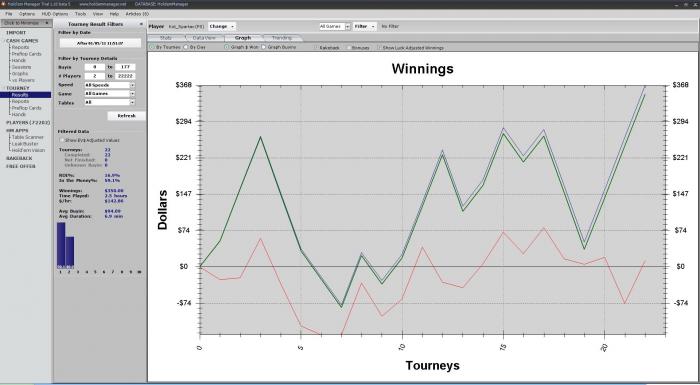The width and height of the screenshot is (700, 385).
Task: Switch to the Data View tab
Action: (204, 38)
